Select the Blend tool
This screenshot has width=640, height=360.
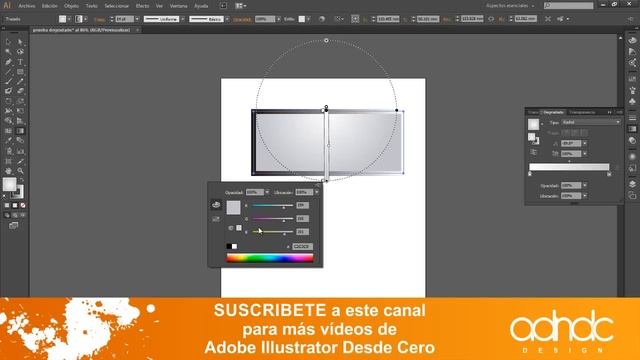(x=20, y=141)
